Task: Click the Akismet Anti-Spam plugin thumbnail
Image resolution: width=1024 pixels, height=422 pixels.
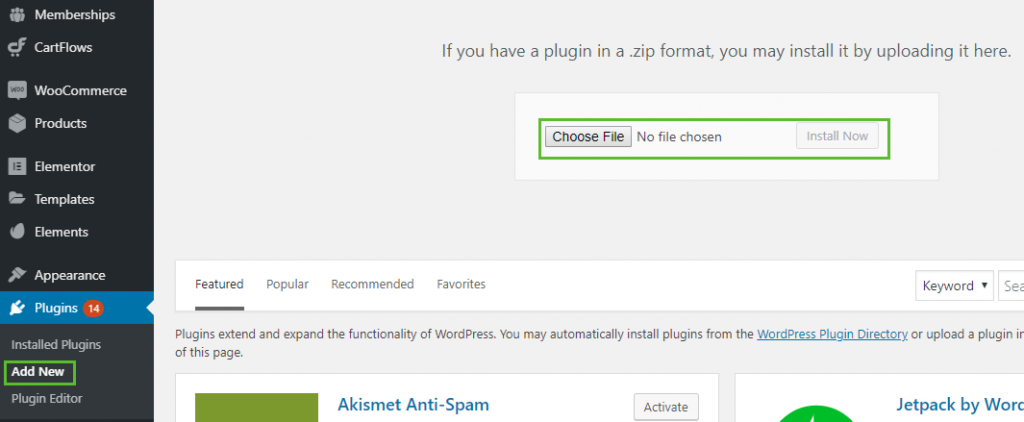Action: pos(256,408)
